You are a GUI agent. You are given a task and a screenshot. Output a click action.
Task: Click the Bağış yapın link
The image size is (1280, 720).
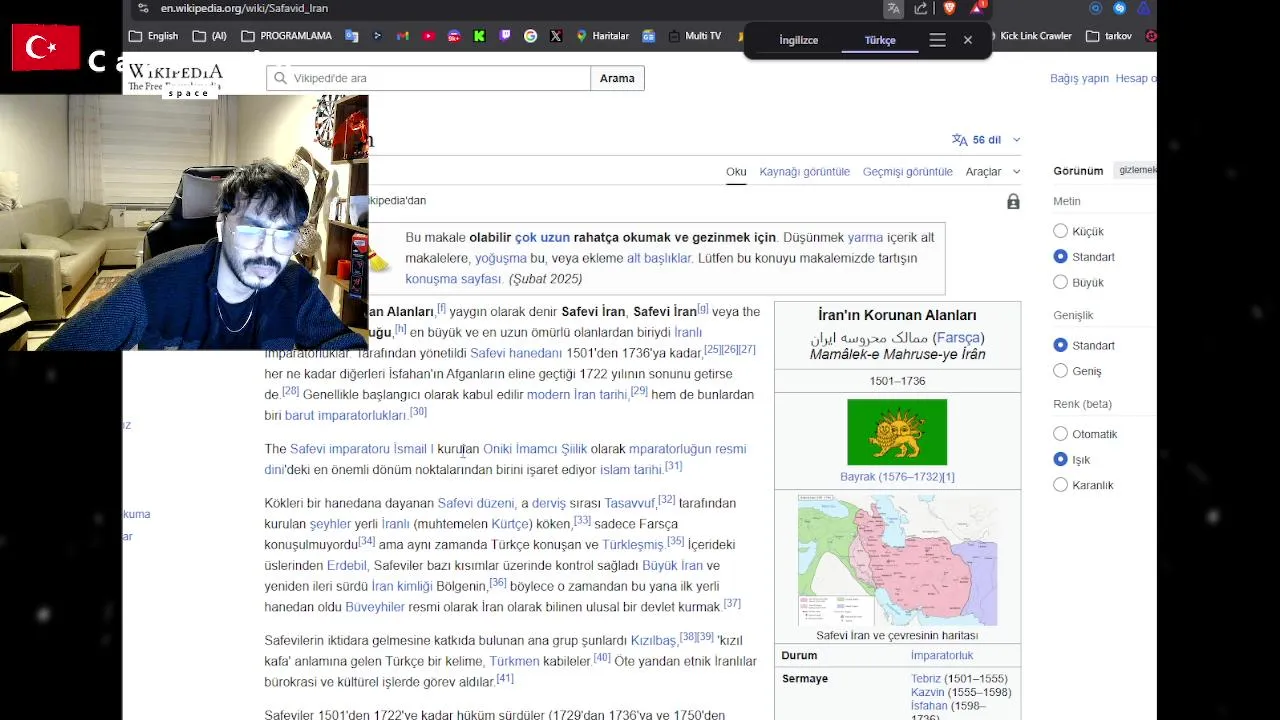click(x=1079, y=78)
